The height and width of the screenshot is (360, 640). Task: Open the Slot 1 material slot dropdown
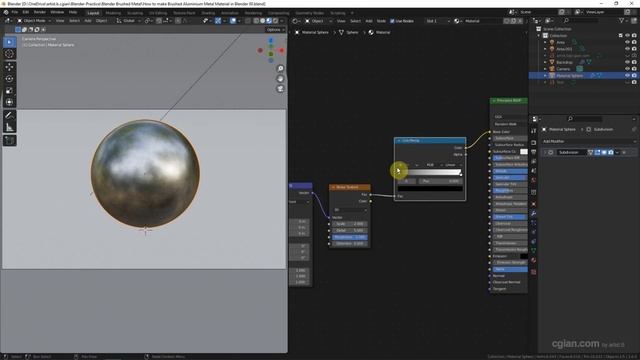pos(438,21)
